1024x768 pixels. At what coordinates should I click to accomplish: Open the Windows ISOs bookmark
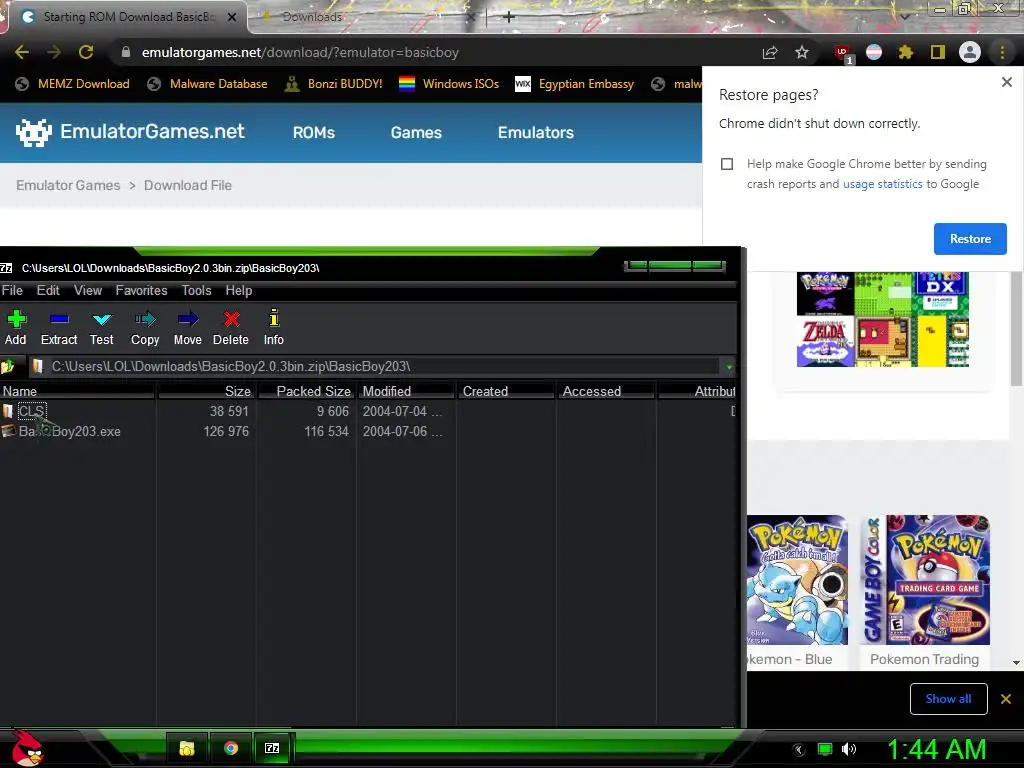click(x=449, y=84)
